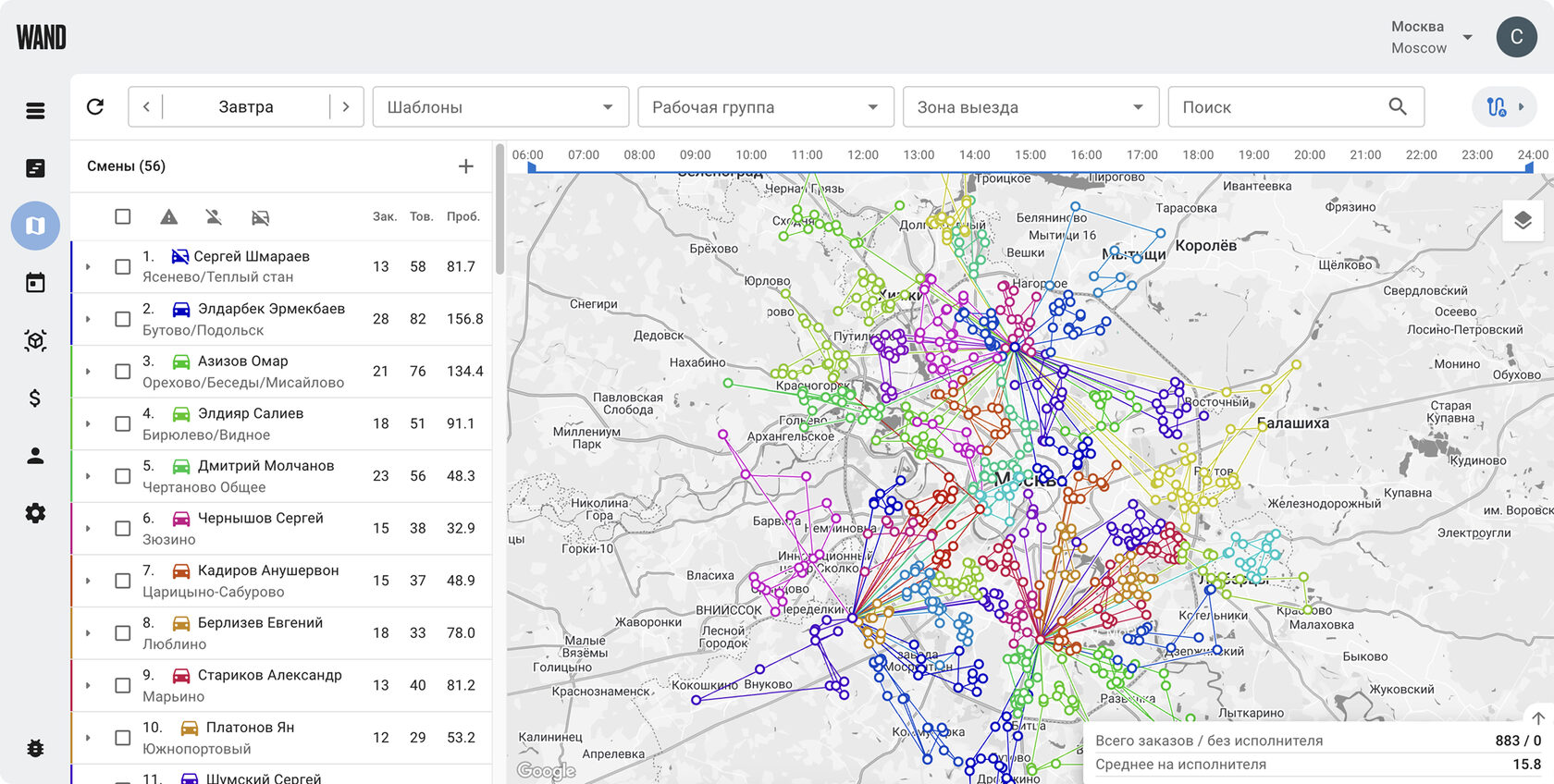
Task: Click the shift list scrollbar
Action: (x=499, y=210)
